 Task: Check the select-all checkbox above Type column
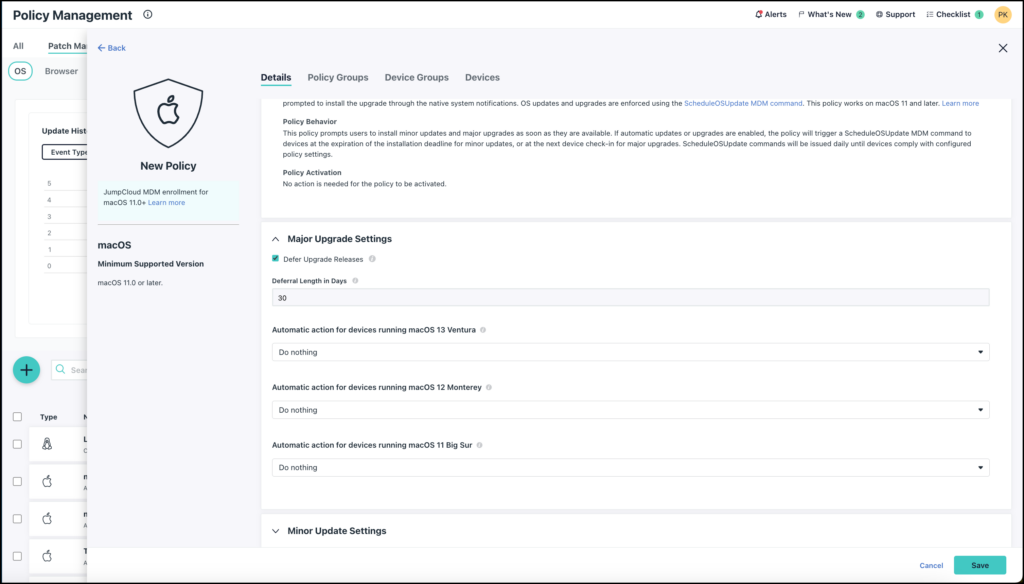(x=17, y=417)
